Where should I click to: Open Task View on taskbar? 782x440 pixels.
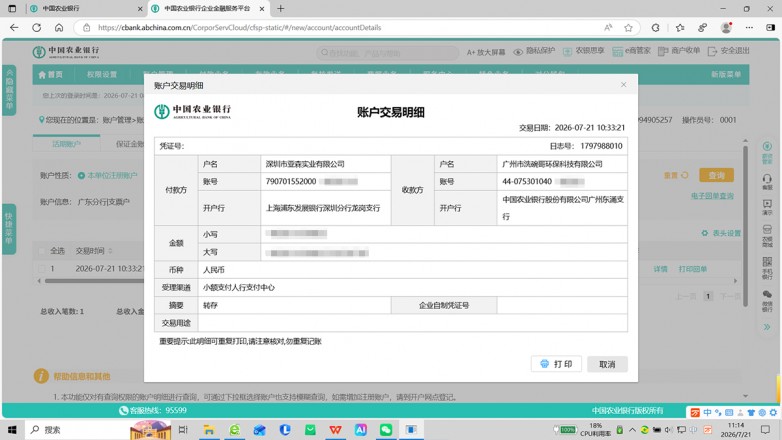(183, 430)
